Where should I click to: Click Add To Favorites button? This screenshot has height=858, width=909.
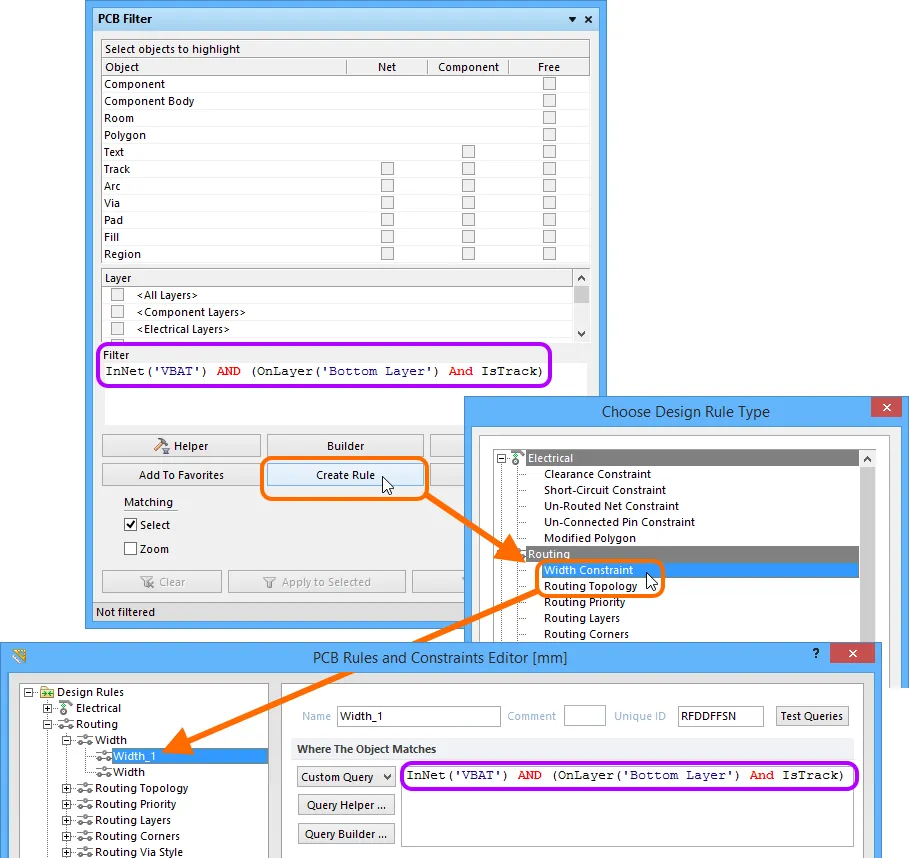[x=181, y=475]
